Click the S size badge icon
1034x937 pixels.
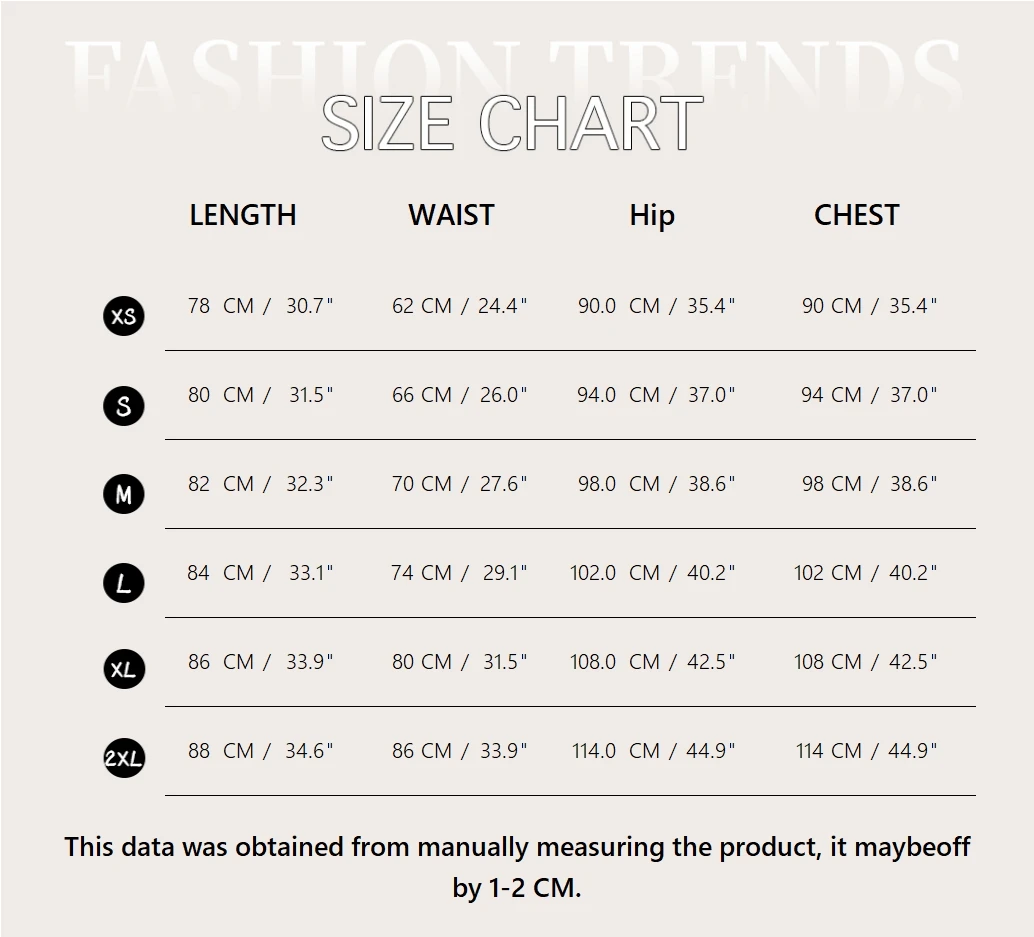click(x=124, y=406)
